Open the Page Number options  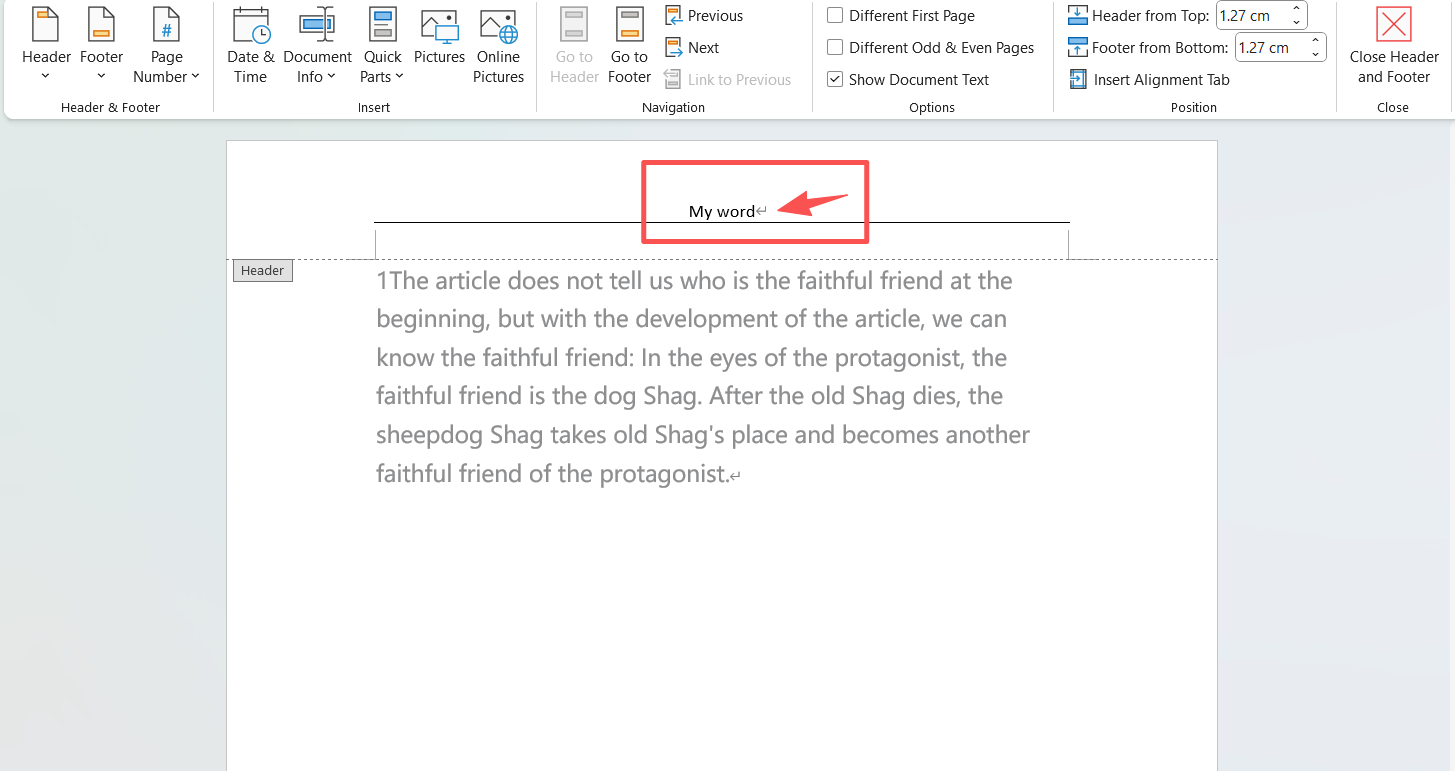click(166, 45)
